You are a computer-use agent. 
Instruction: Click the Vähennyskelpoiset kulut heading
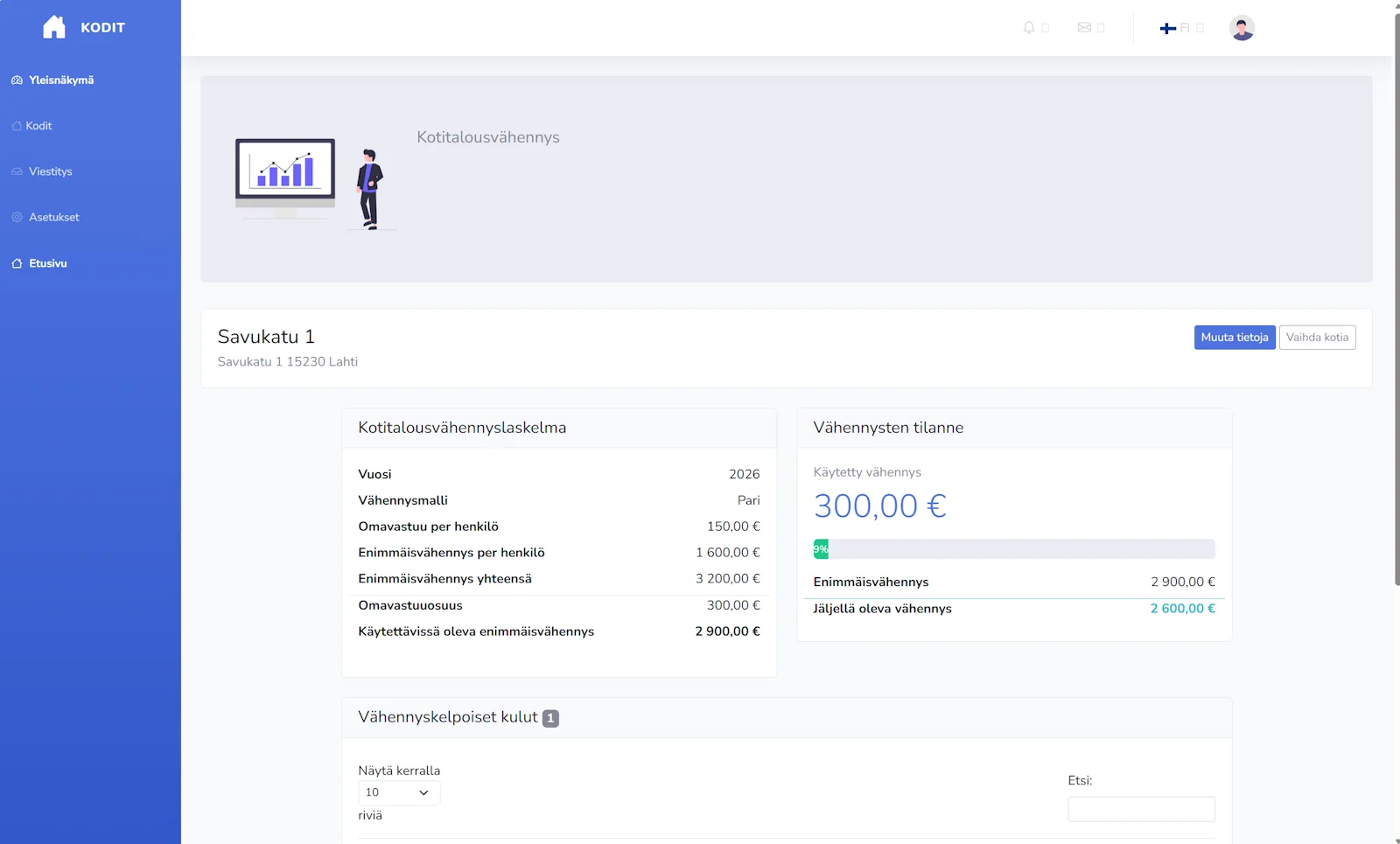(x=447, y=717)
